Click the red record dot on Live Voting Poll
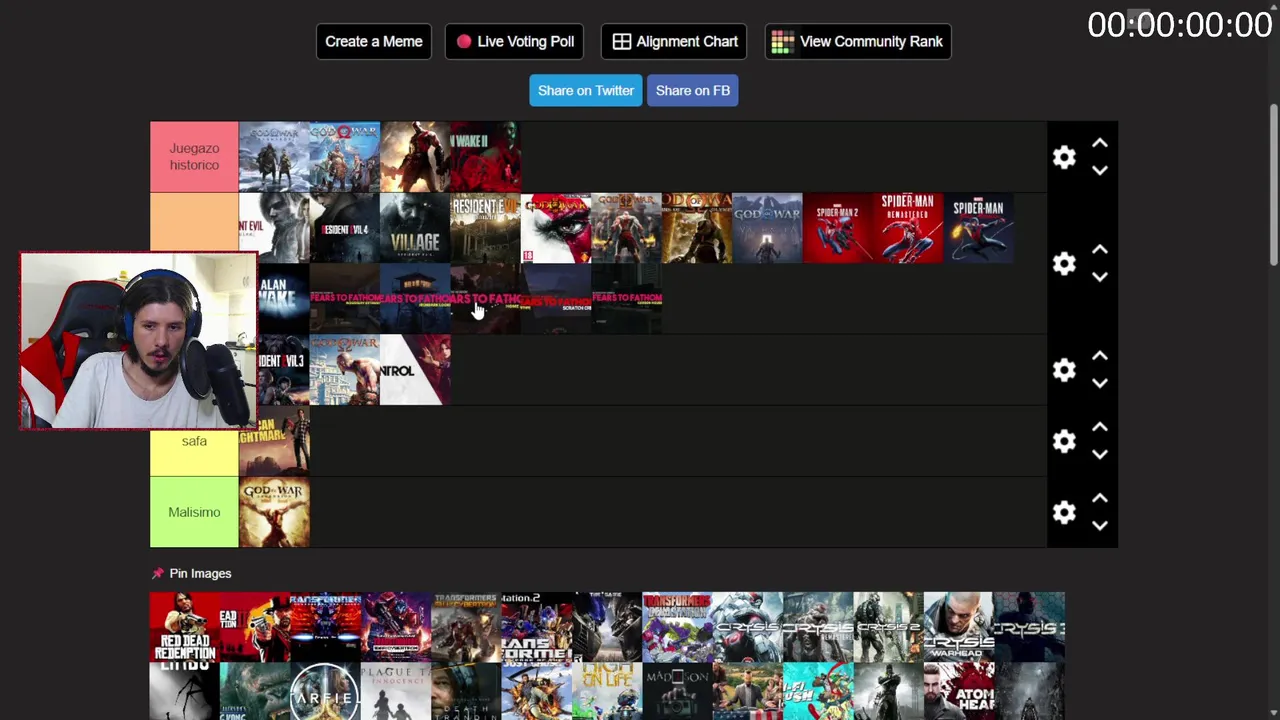Viewport: 1280px width, 720px height. [464, 41]
